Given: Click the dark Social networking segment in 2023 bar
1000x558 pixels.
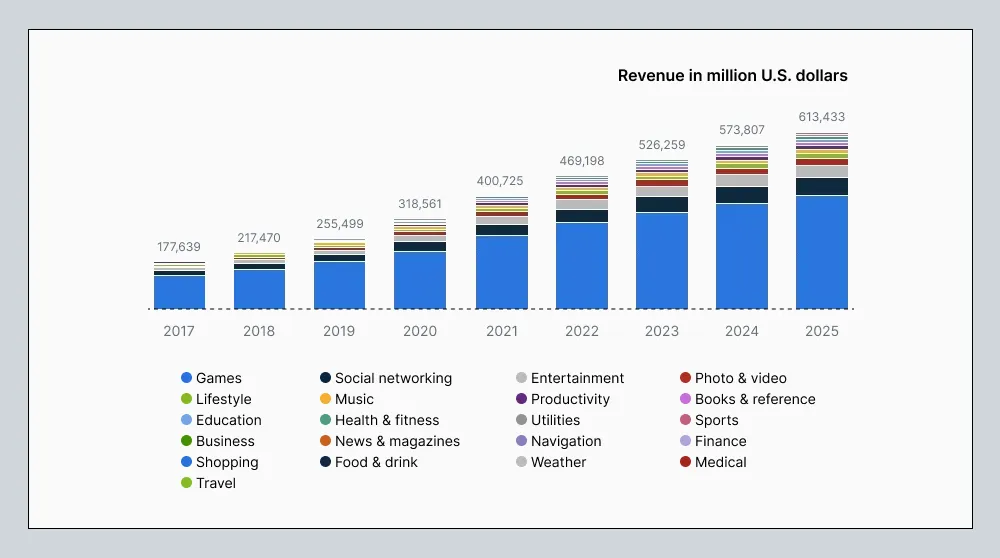Looking at the screenshot, I should pos(662,204).
